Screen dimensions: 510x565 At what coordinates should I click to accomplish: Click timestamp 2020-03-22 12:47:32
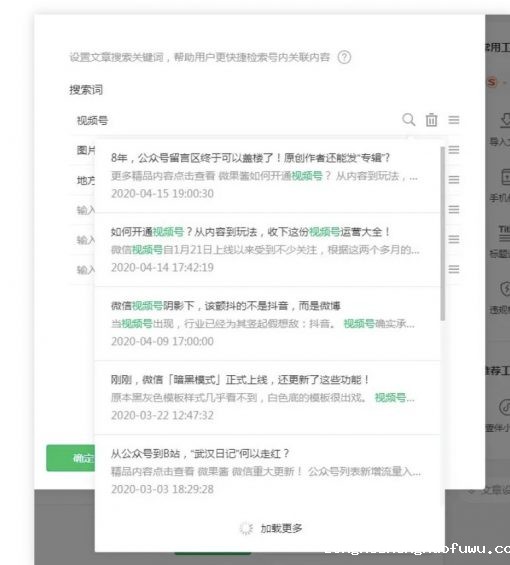coord(162,415)
